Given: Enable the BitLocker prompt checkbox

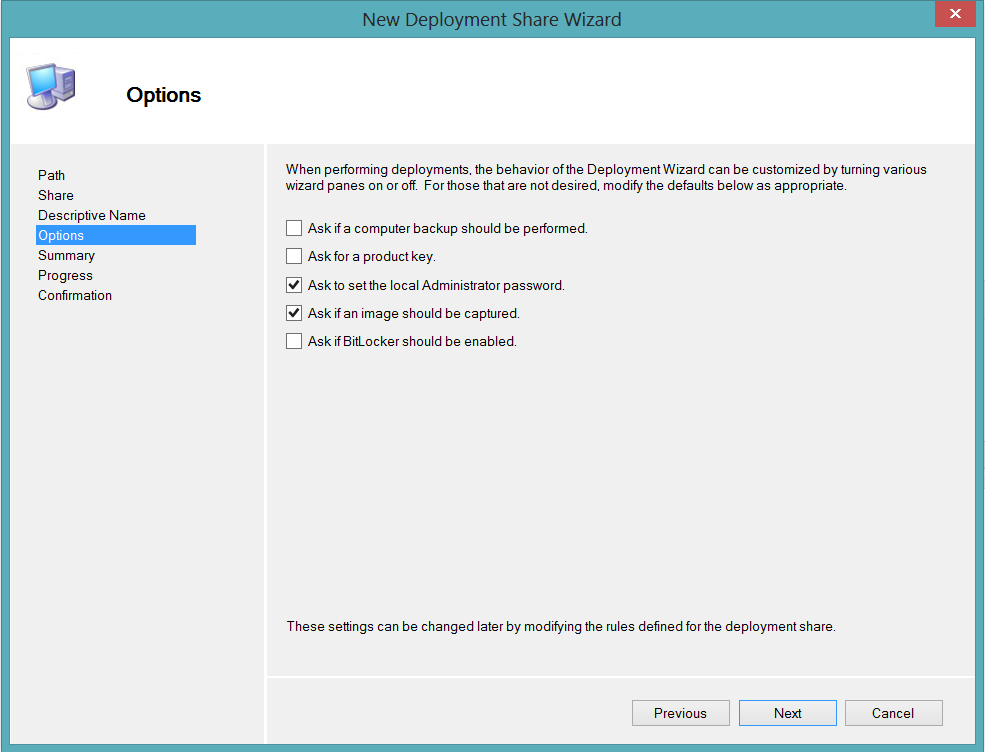Looking at the screenshot, I should click(294, 341).
